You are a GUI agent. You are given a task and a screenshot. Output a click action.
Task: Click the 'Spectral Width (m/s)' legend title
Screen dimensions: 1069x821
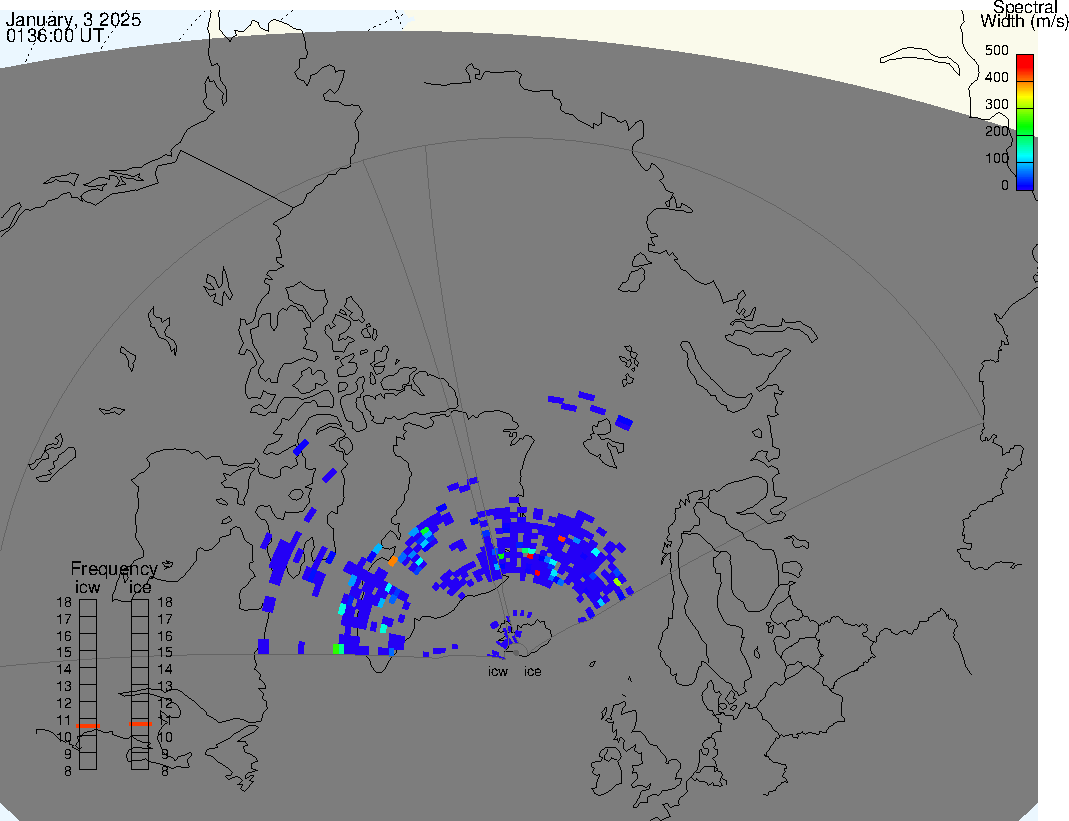click(x=1024, y=14)
